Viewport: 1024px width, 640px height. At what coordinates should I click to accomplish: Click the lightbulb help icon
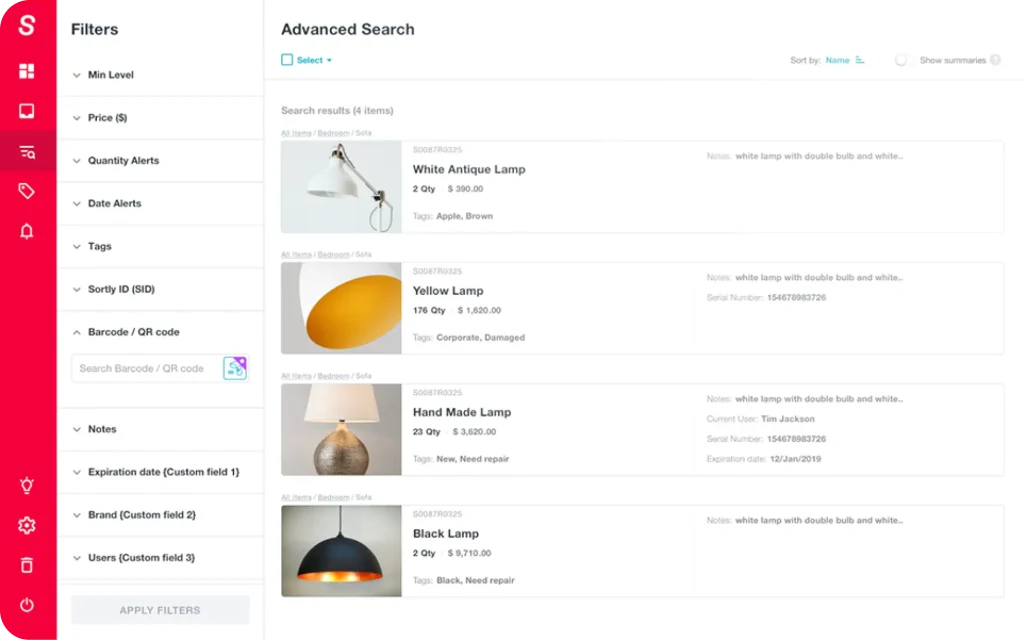(x=26, y=485)
